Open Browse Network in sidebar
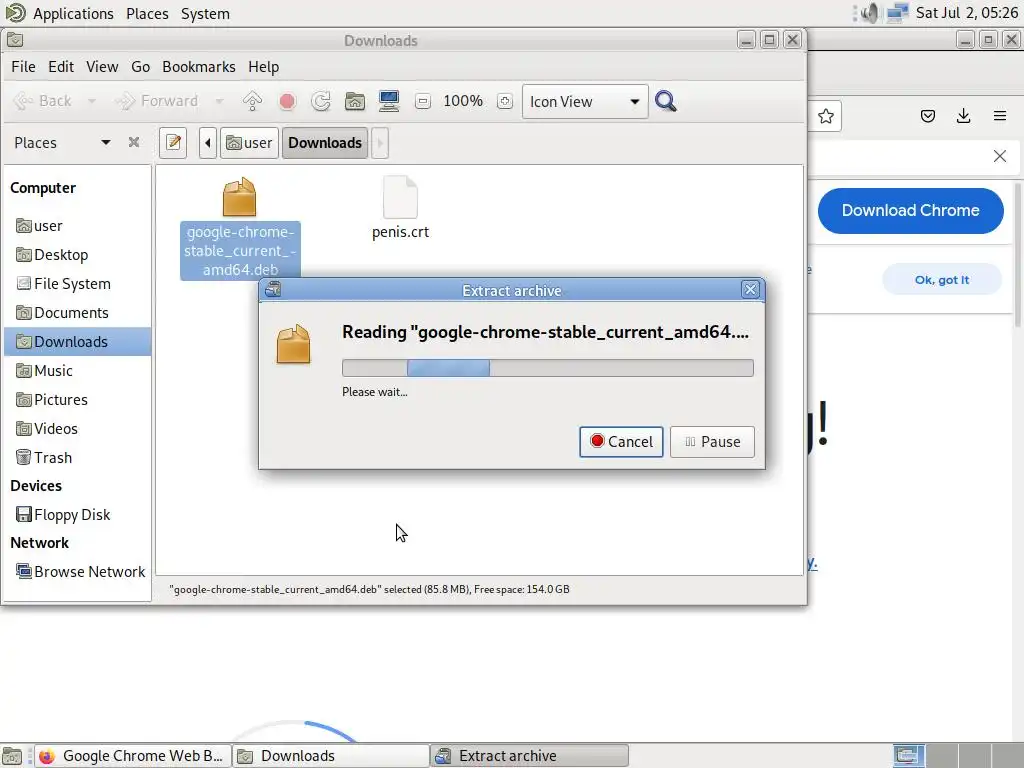1024x768 pixels. coord(77,571)
